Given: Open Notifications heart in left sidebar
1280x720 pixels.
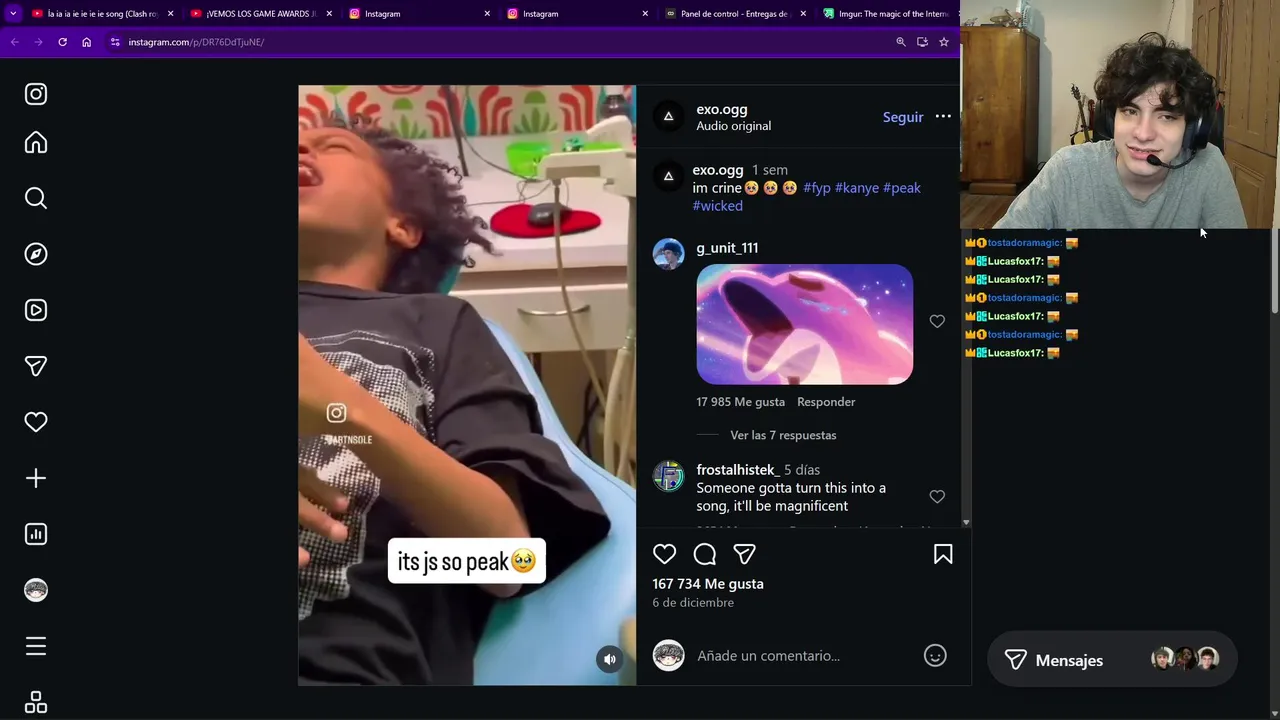Looking at the screenshot, I should tap(36, 422).
